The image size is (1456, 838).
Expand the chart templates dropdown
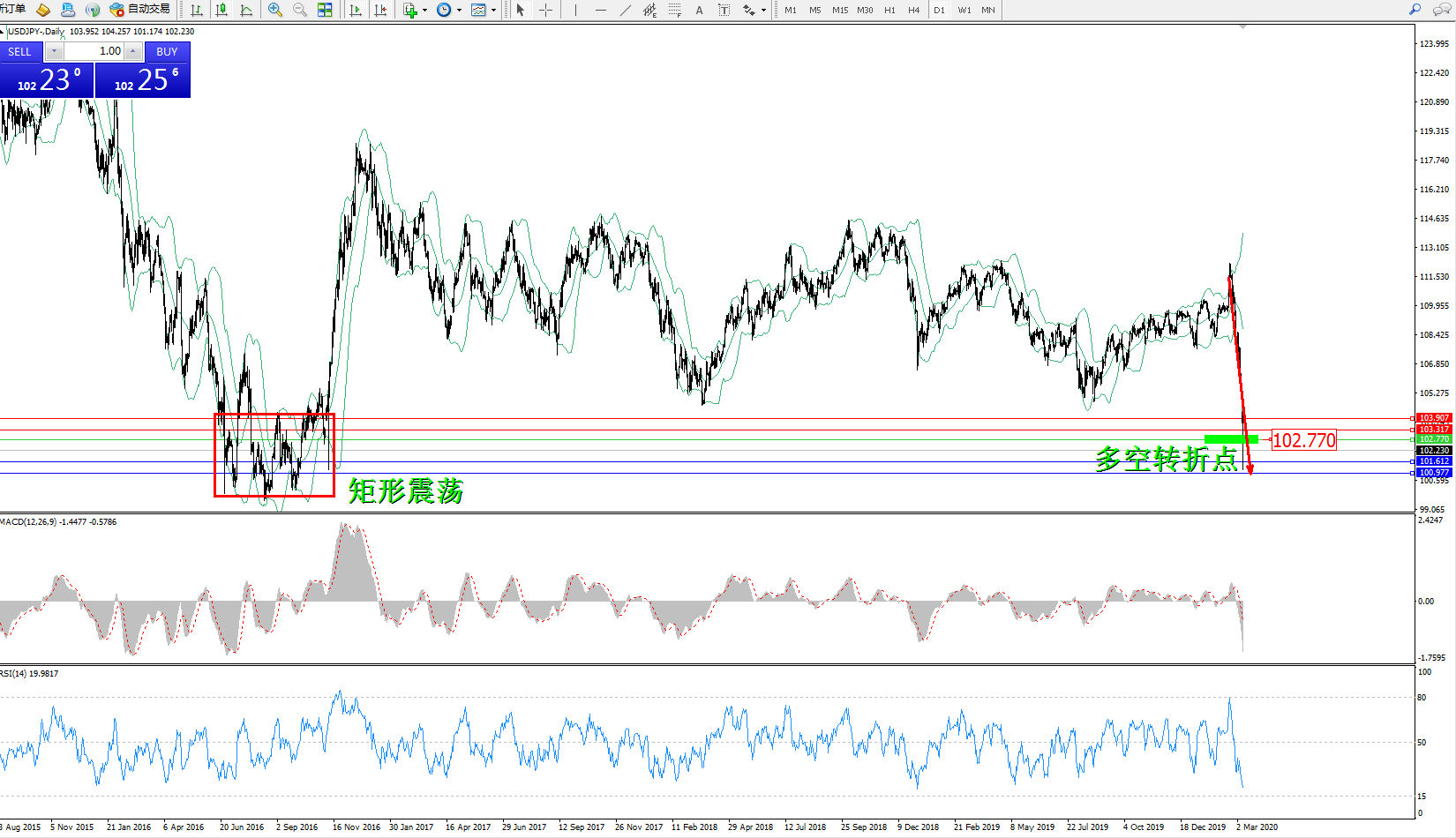(x=493, y=11)
